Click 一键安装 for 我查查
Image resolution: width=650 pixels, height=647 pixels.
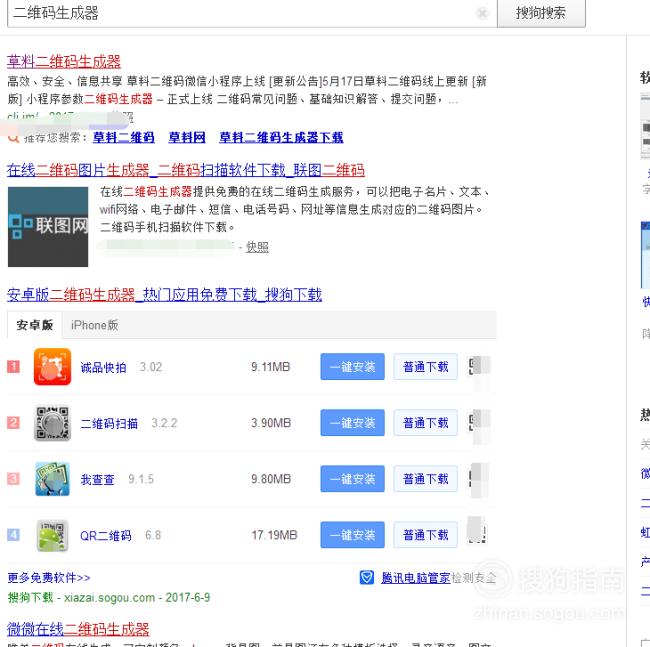click(x=352, y=479)
